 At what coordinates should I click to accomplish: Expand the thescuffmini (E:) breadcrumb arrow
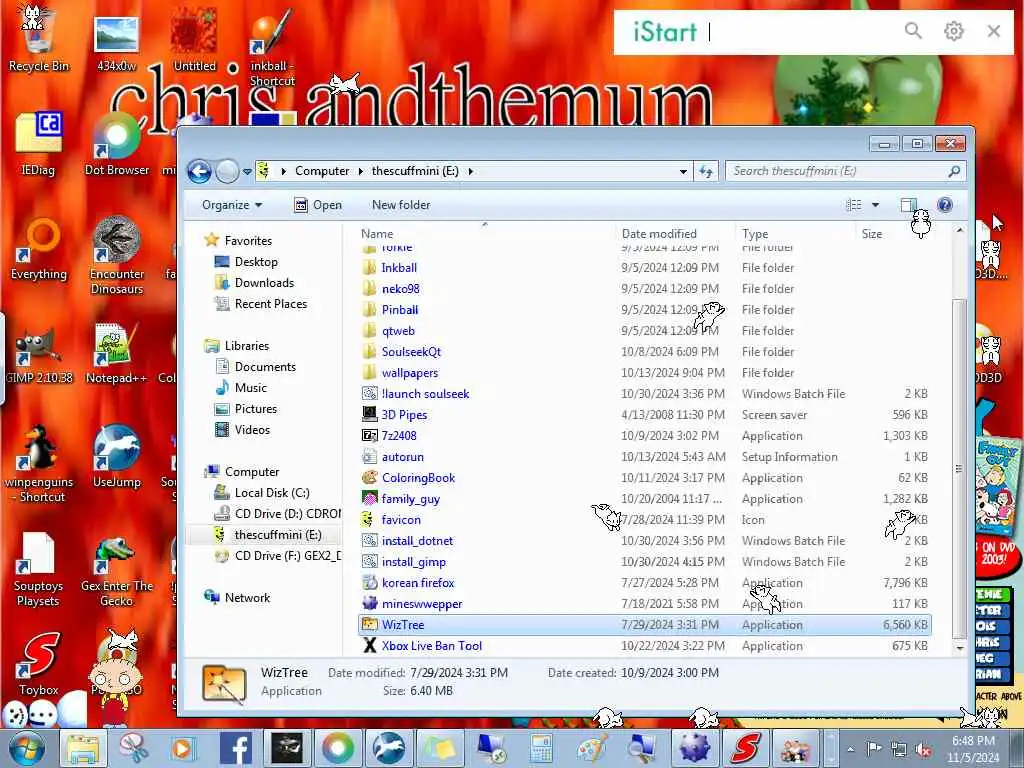470,171
